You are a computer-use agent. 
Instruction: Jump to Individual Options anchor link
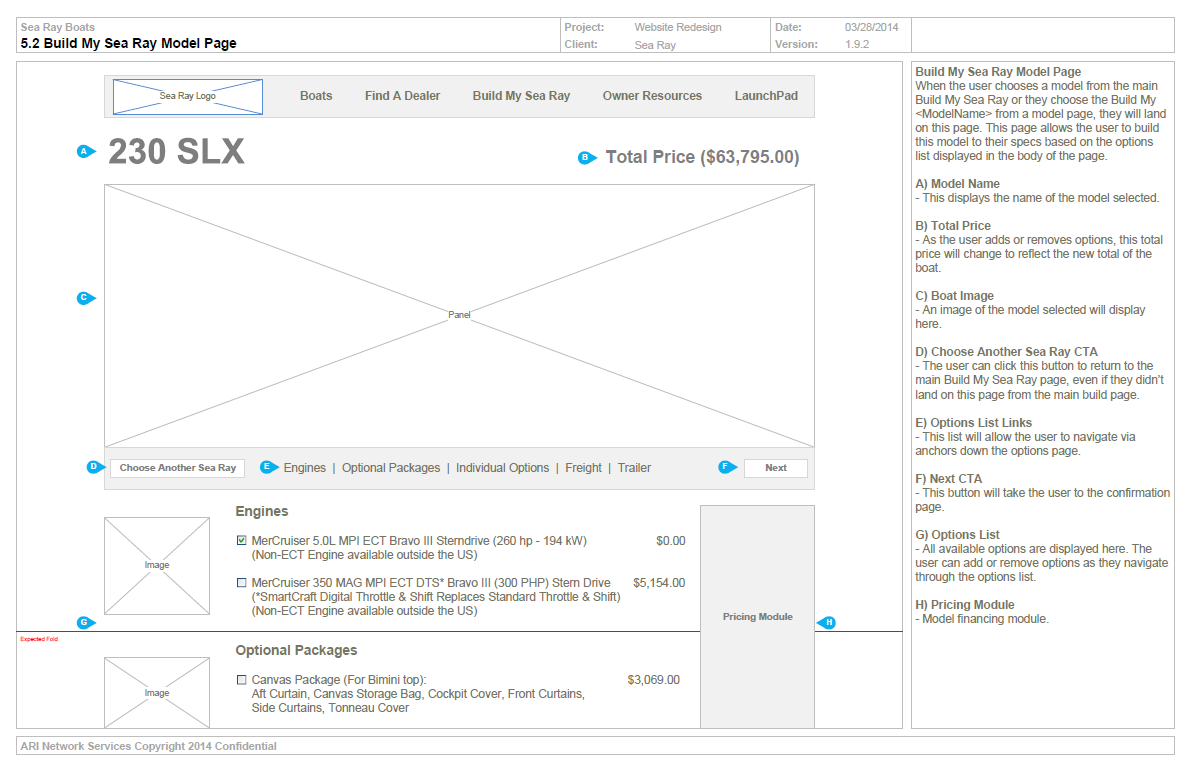point(503,468)
